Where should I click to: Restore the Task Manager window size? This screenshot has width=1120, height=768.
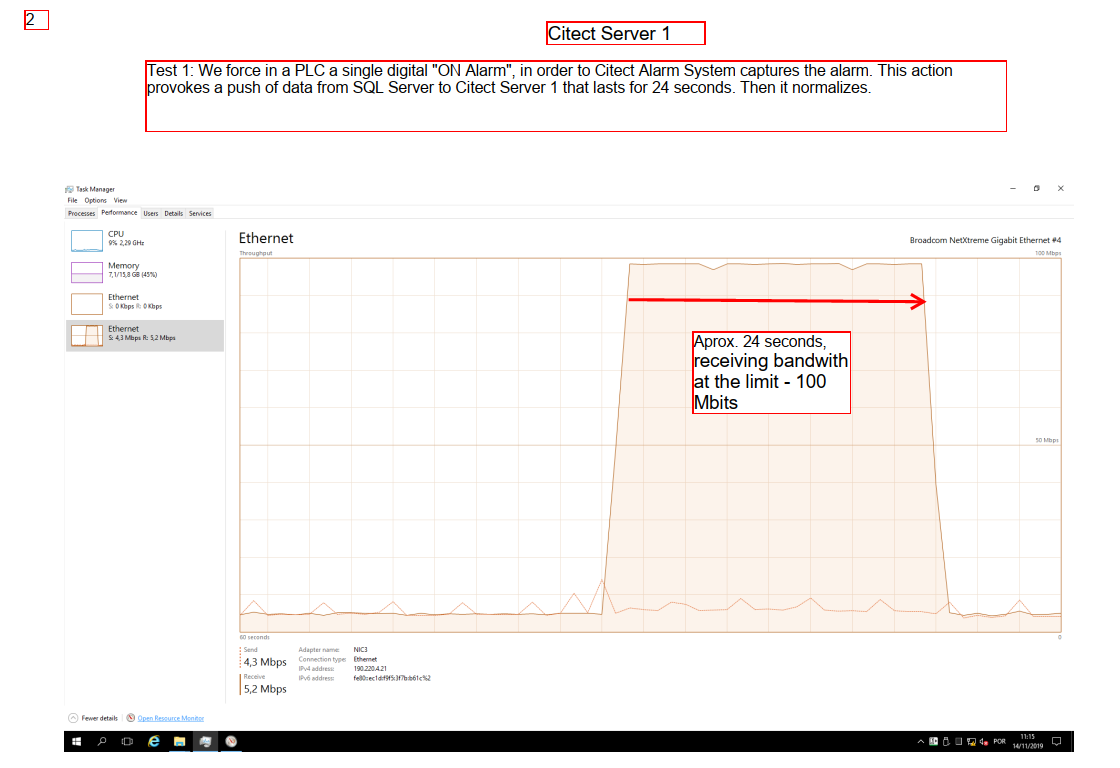tap(1036, 189)
